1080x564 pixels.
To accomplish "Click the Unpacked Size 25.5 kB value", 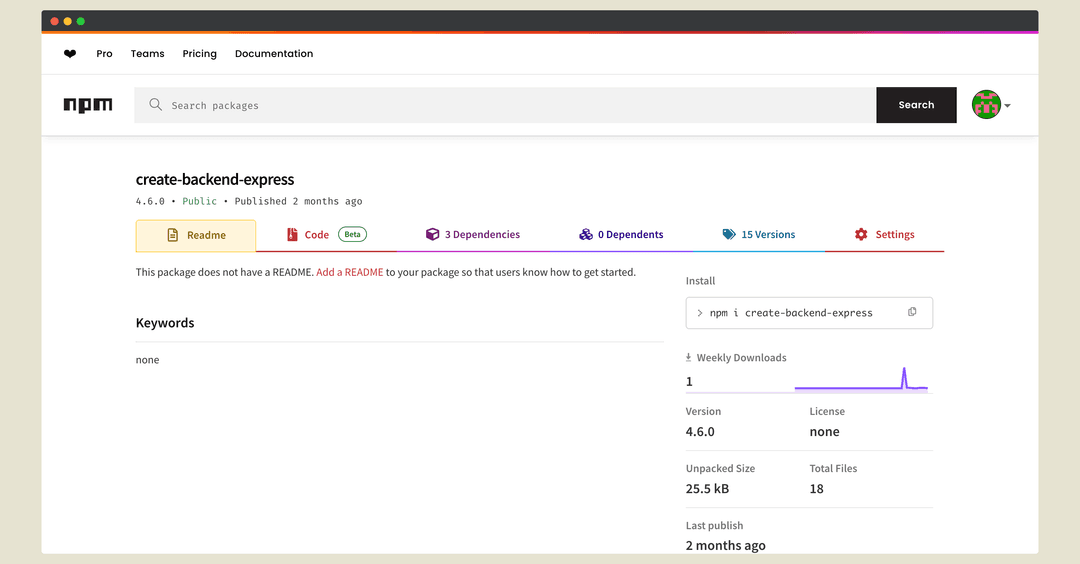I will pyautogui.click(x=707, y=489).
